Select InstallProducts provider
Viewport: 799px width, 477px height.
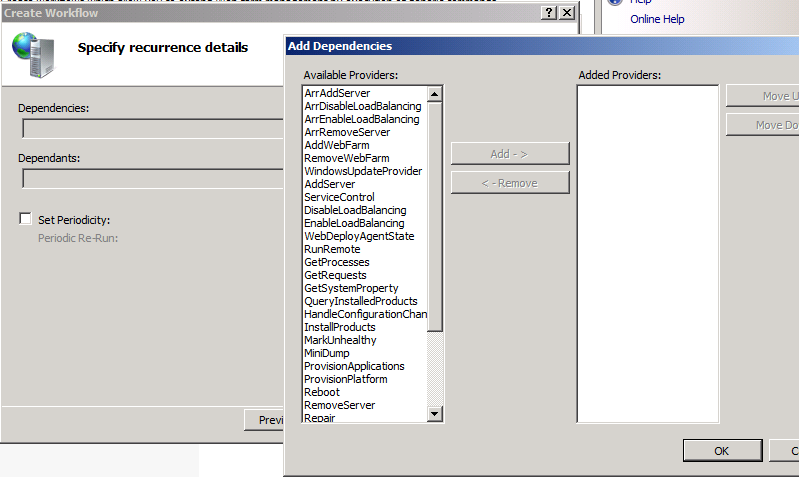(340, 327)
